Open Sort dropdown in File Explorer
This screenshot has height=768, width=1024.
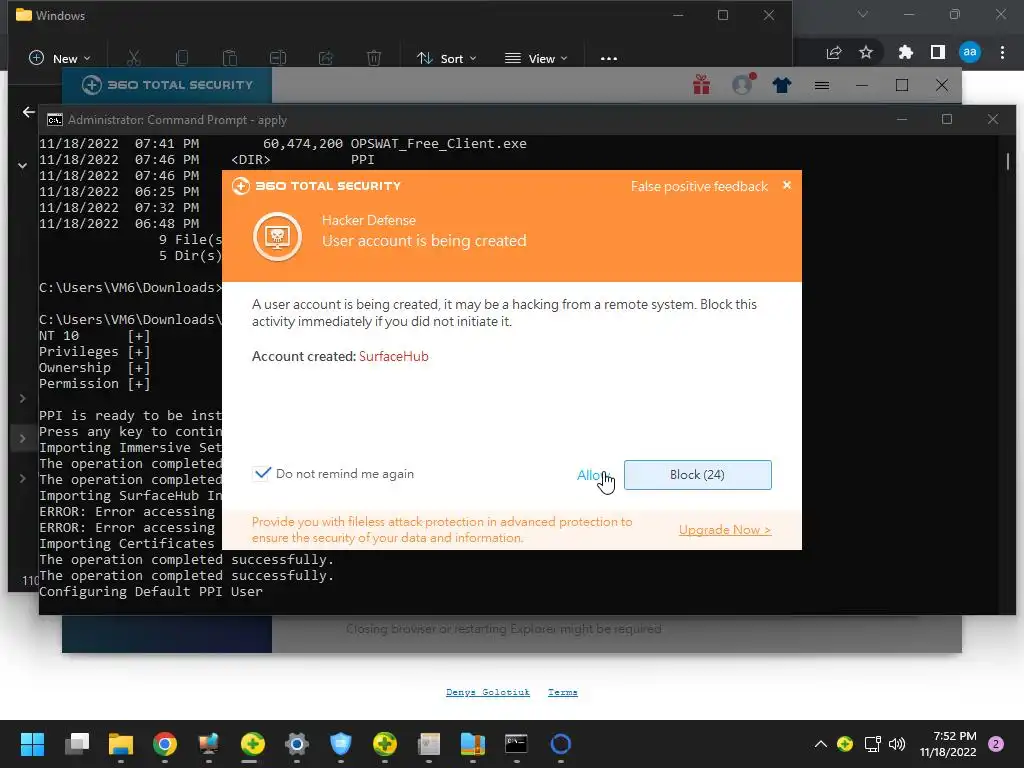pyautogui.click(x=447, y=58)
